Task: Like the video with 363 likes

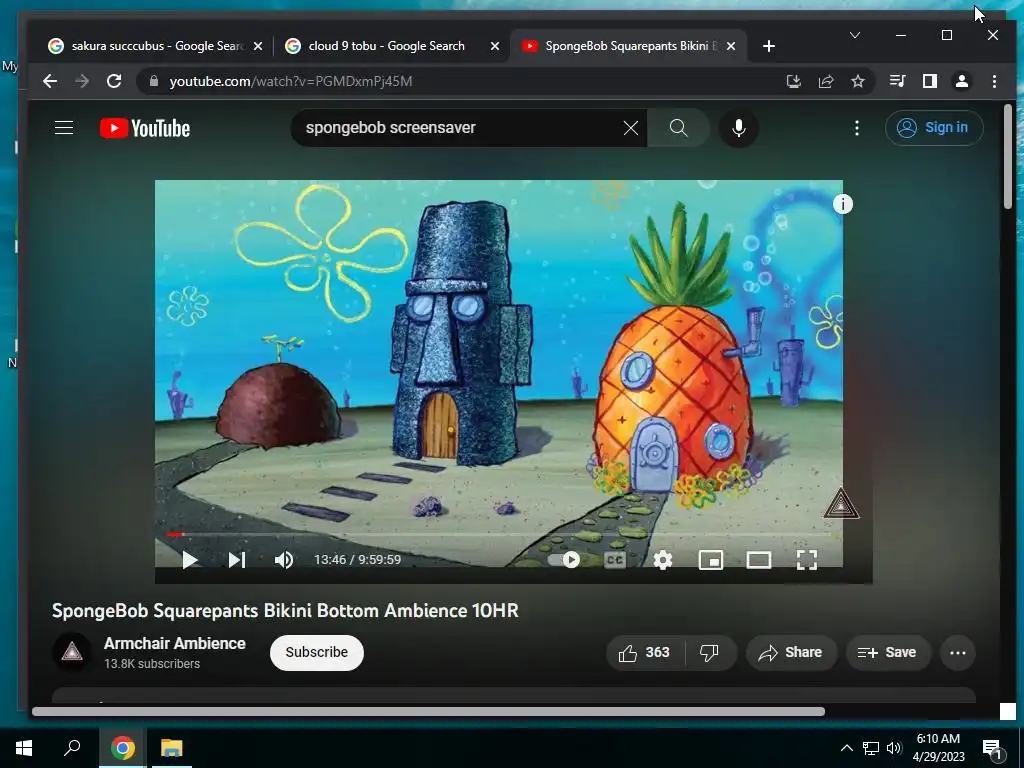Action: click(645, 652)
